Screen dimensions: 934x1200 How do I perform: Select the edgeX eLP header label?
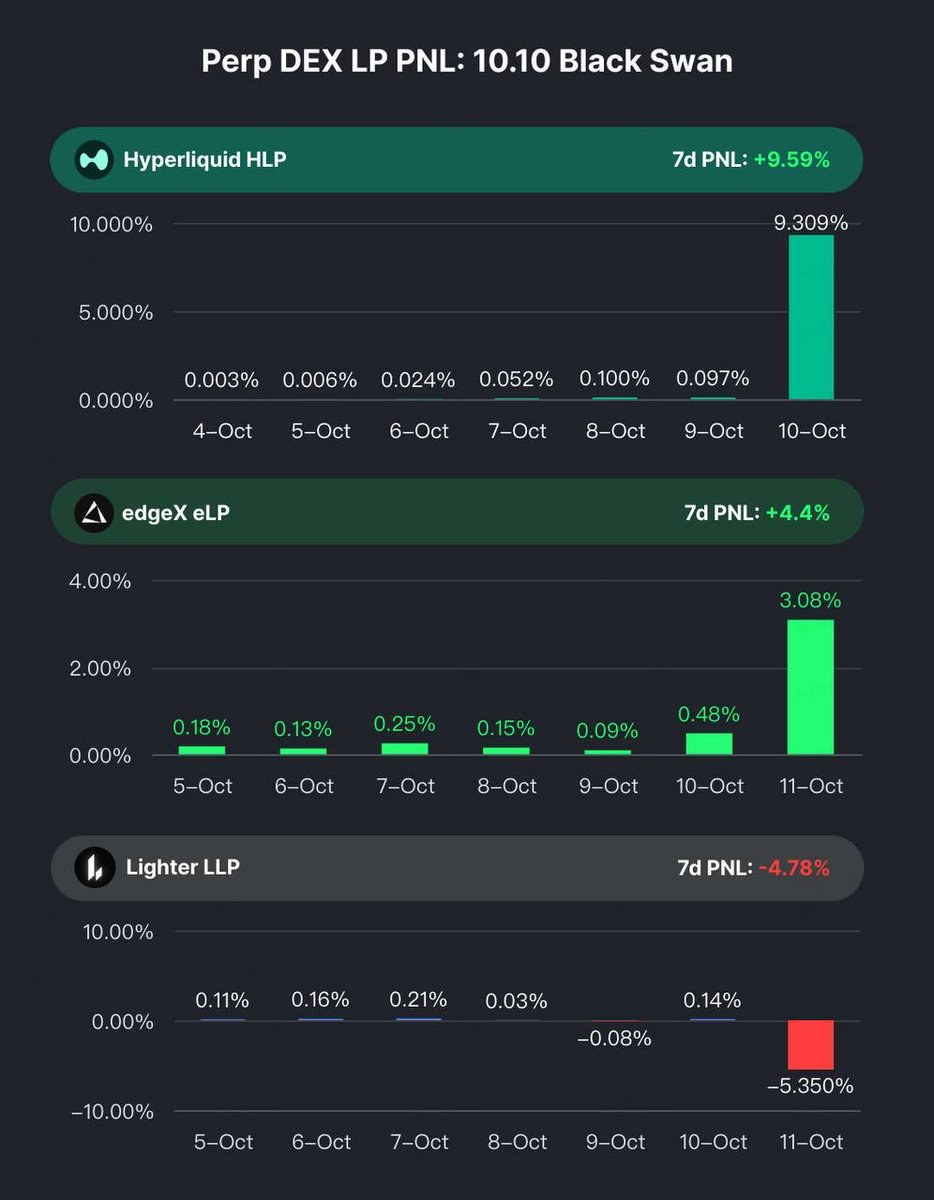(178, 513)
